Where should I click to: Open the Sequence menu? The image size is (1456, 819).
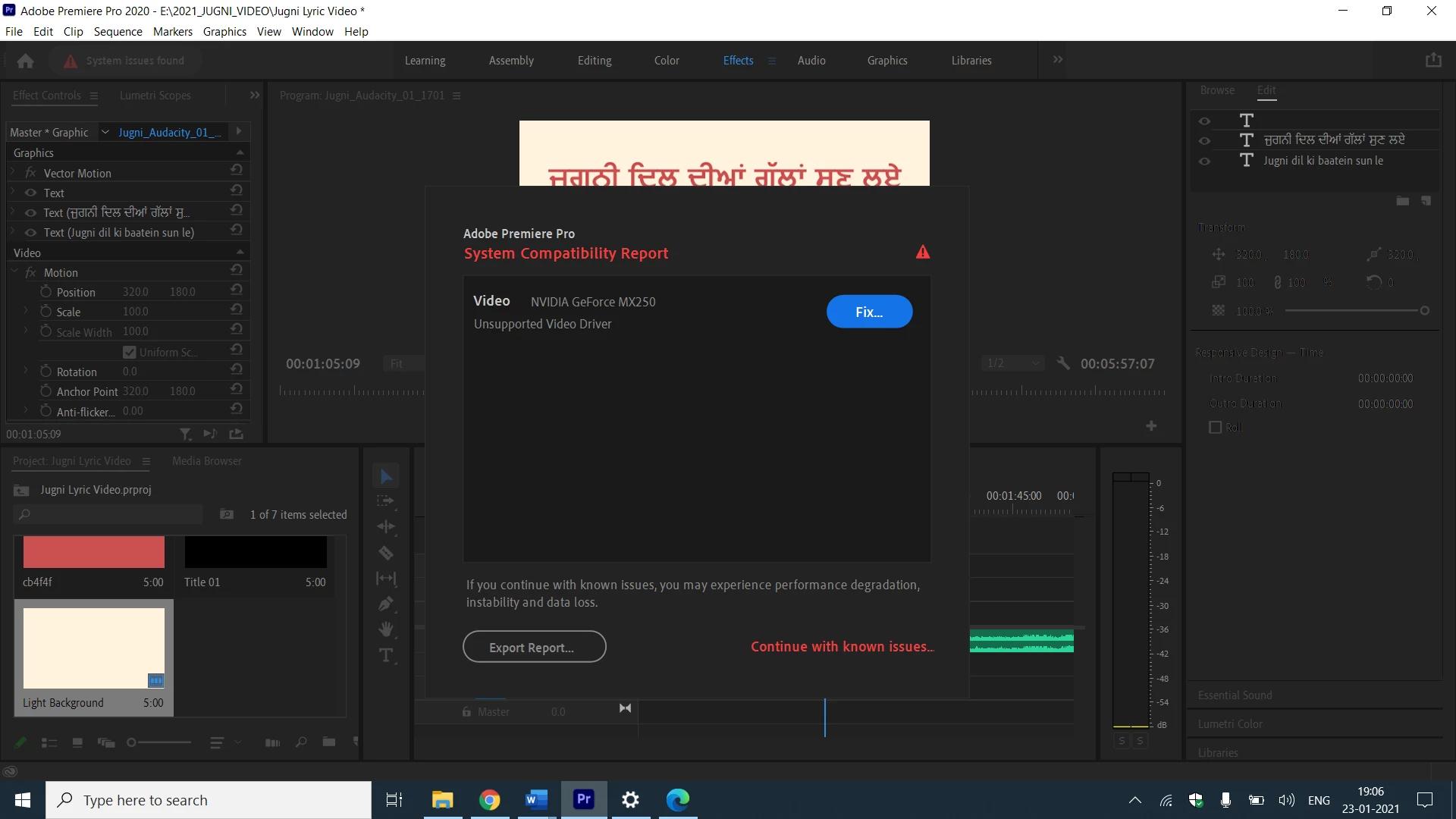(x=118, y=31)
